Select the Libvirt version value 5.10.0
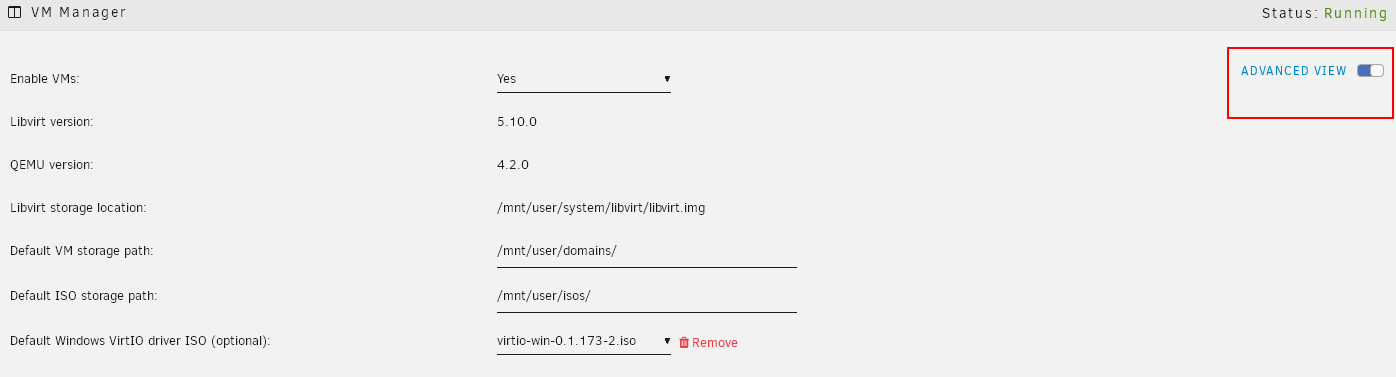1396x377 pixels. click(x=517, y=122)
